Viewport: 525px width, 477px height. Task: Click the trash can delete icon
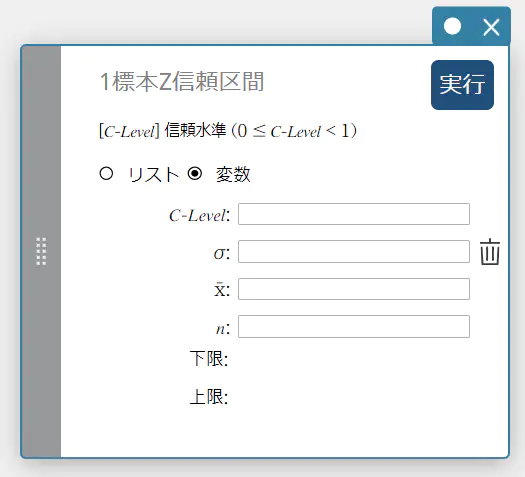(490, 252)
